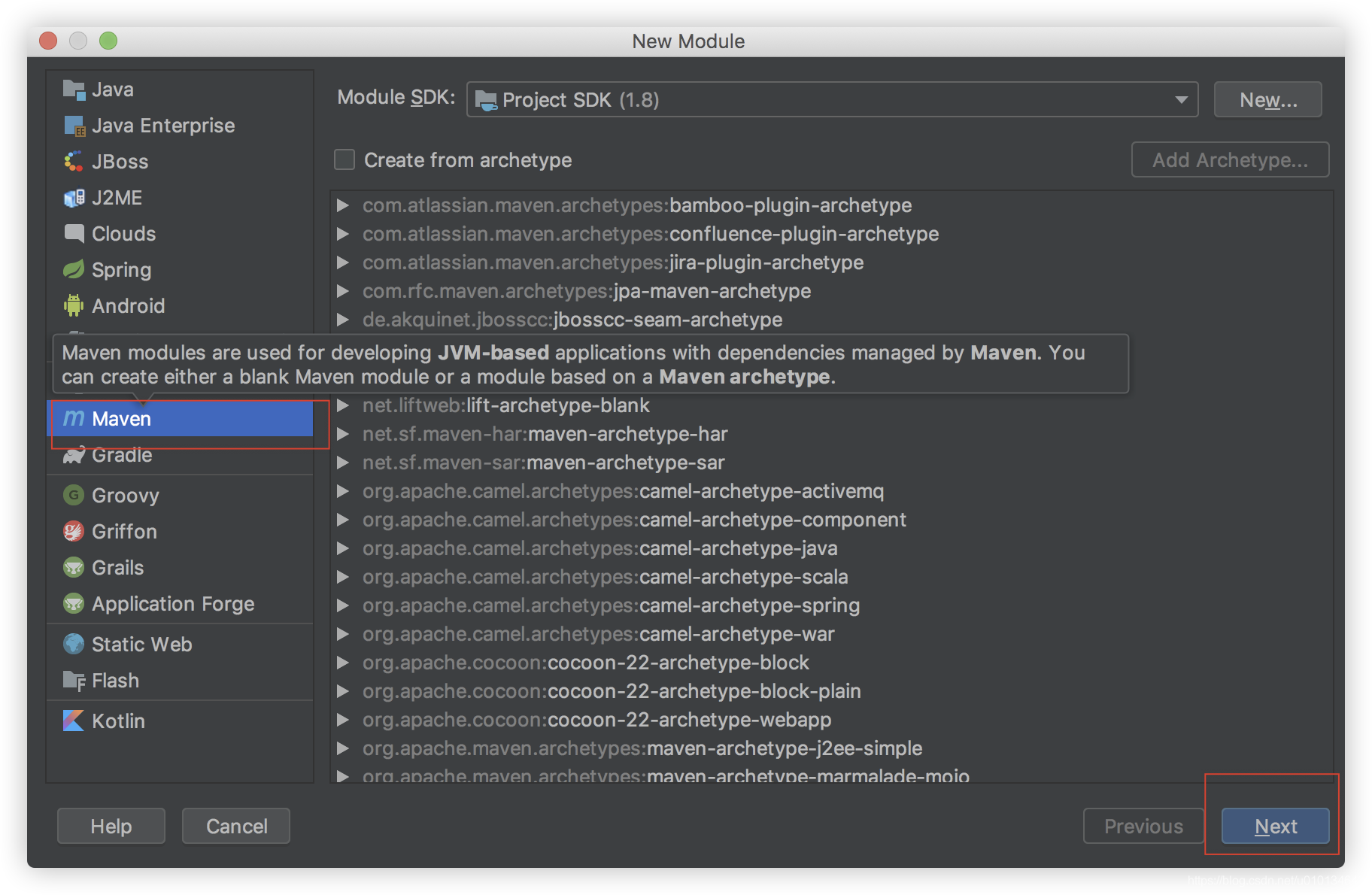Click the New... SDK button

coord(1268,99)
